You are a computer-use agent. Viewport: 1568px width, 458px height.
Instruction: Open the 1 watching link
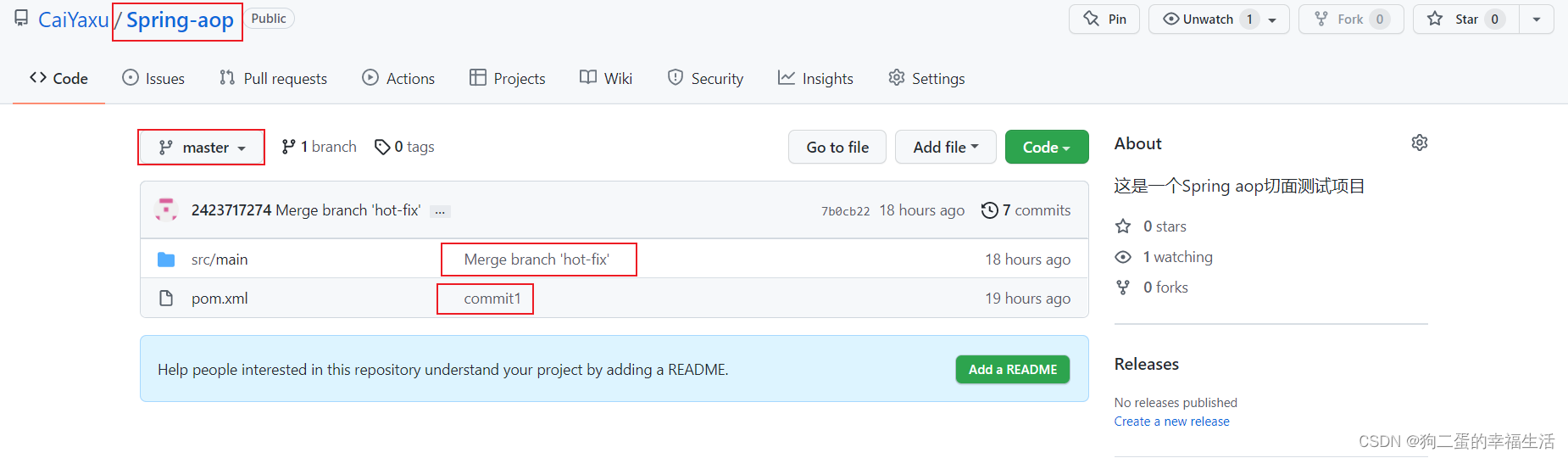tap(1164, 257)
